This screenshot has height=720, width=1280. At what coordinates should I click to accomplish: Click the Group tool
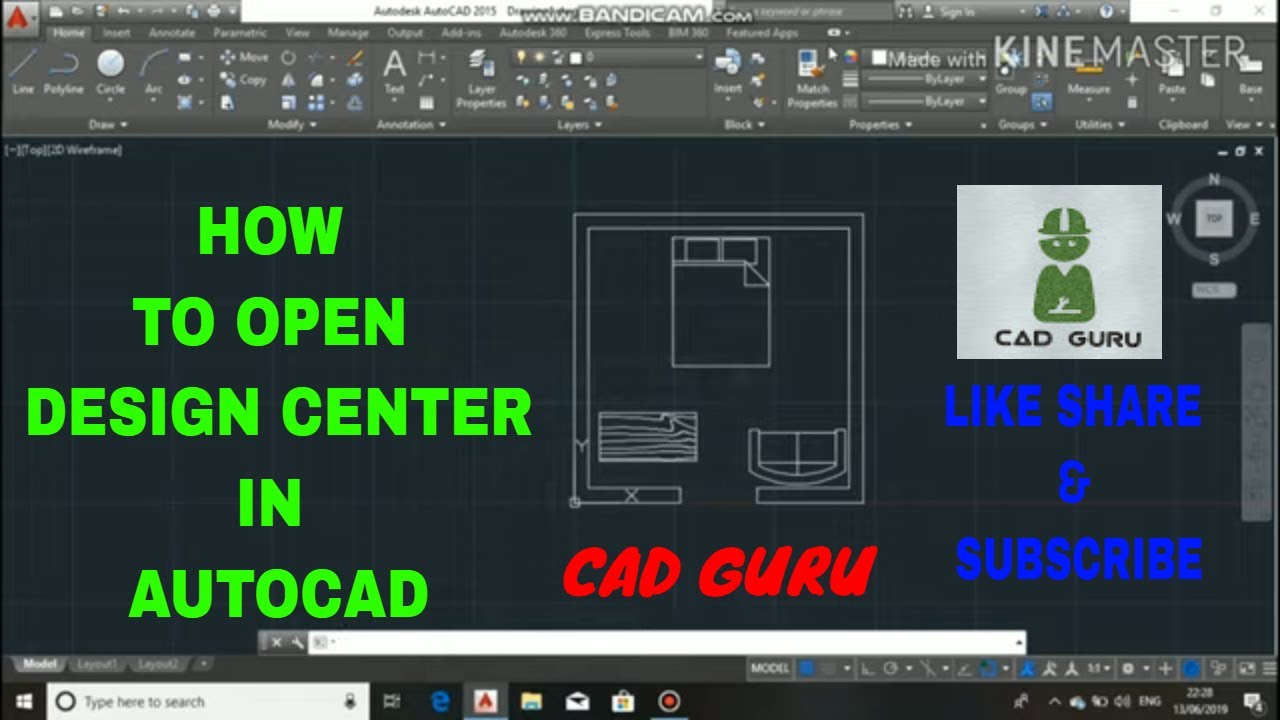pyautogui.click(x=1010, y=72)
